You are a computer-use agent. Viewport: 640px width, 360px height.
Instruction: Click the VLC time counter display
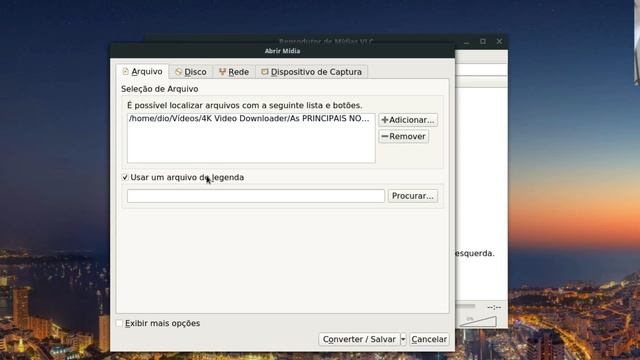click(494, 307)
